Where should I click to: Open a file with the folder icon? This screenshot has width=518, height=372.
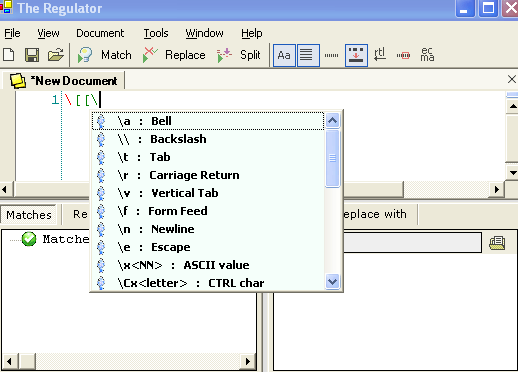tap(55, 55)
